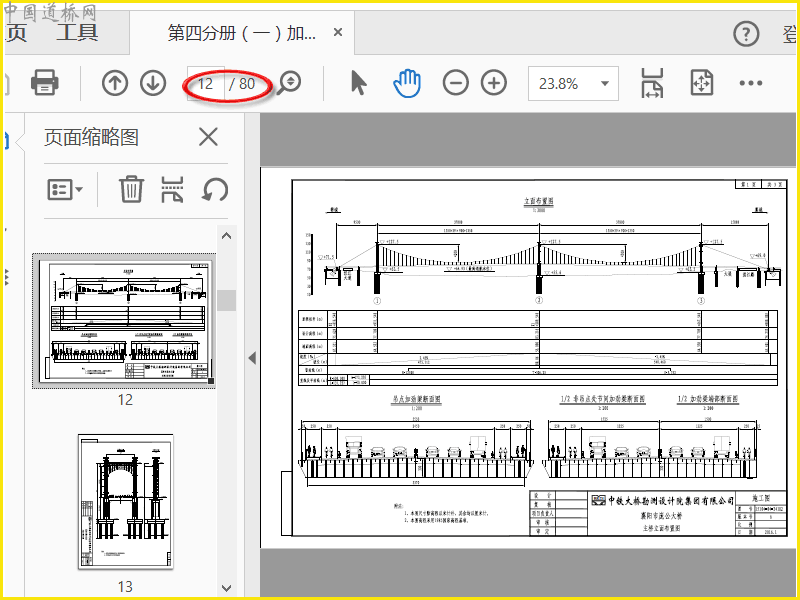Collapse the side panel with the left triangle
Image resolution: width=800 pixels, height=600 pixels.
[252, 358]
